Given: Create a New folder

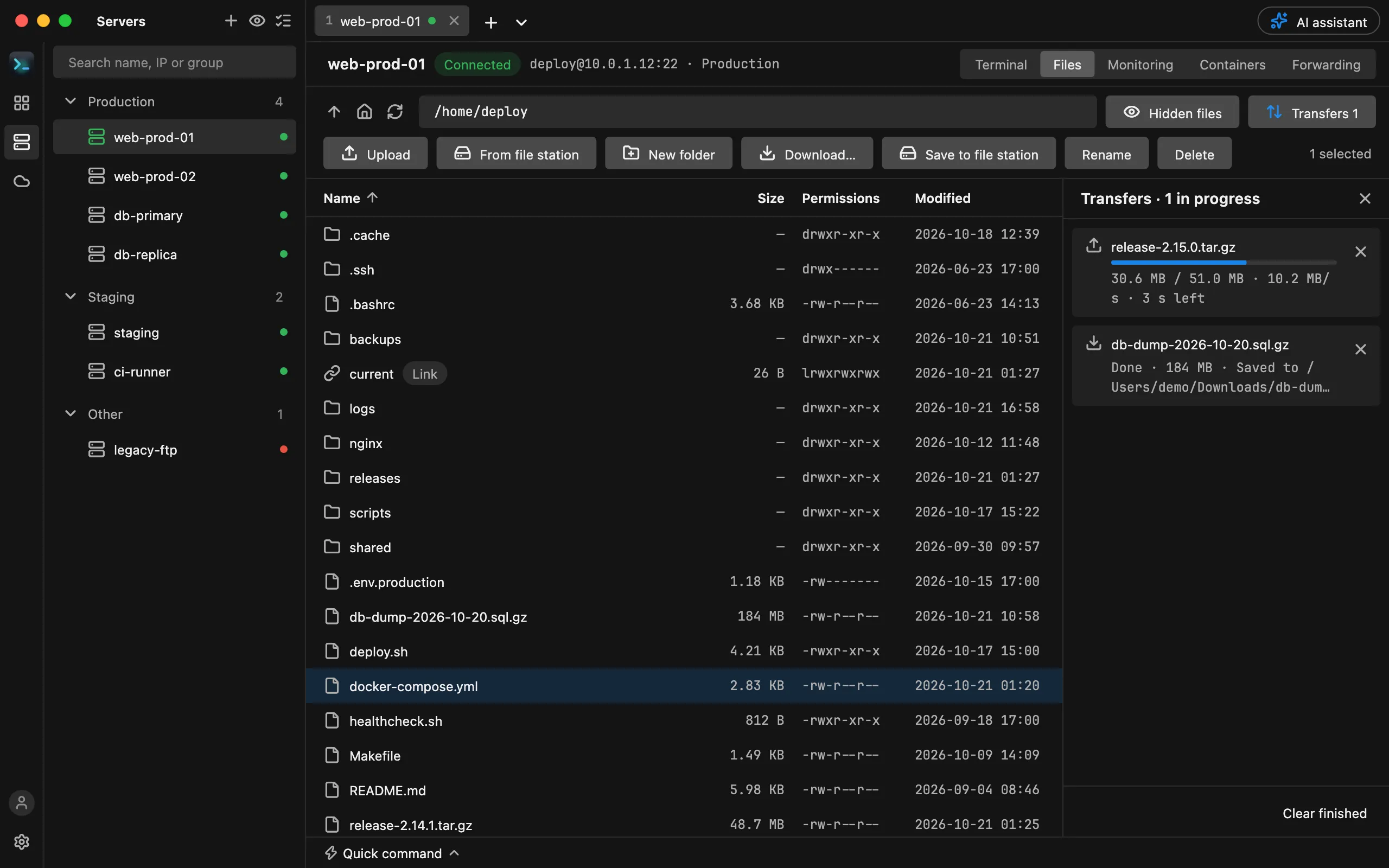Looking at the screenshot, I should (x=668, y=154).
